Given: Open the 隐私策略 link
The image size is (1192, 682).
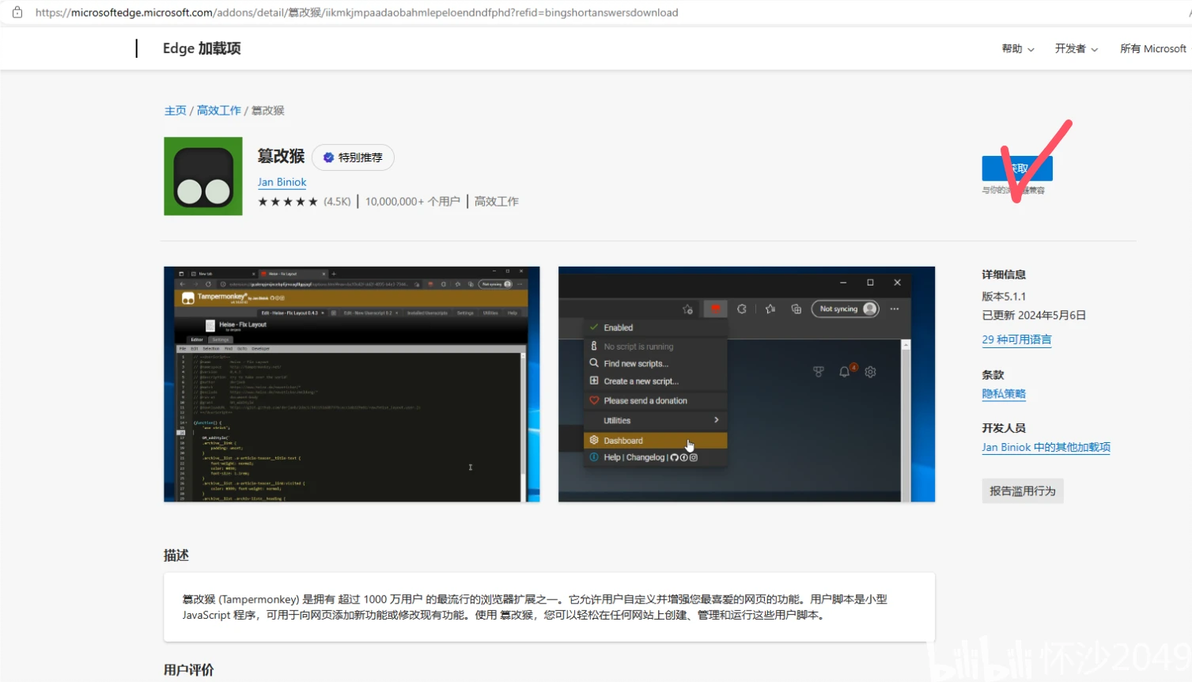Looking at the screenshot, I should 1003,394.
